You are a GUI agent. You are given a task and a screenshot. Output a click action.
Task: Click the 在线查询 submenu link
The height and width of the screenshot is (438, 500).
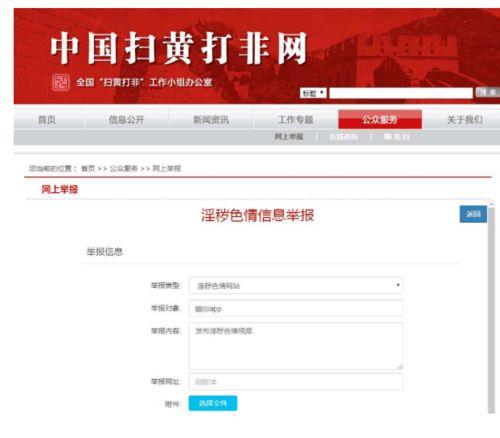(343, 137)
